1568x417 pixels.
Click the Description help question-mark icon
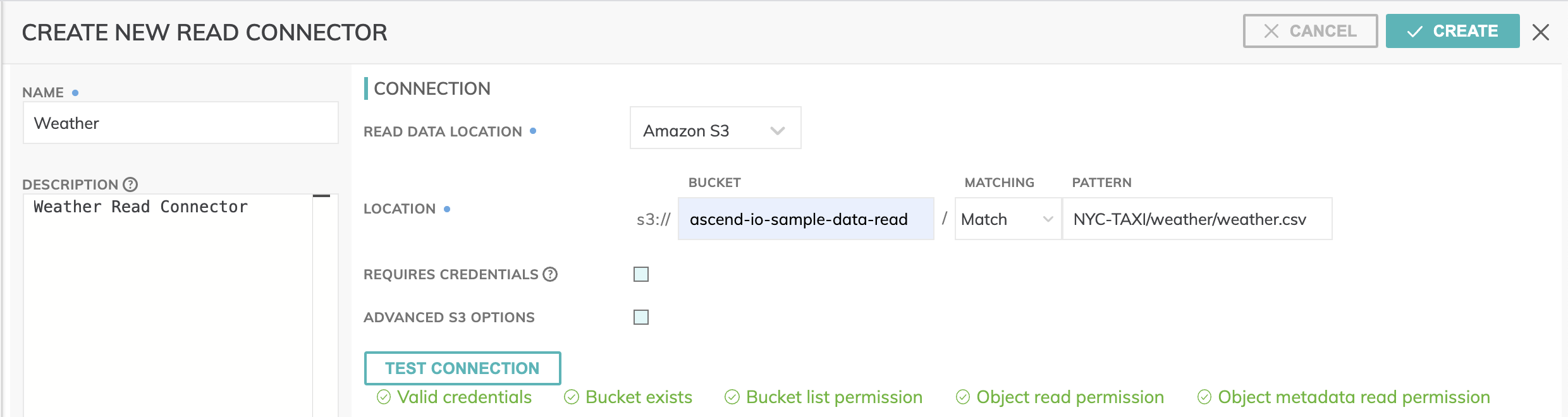130,184
